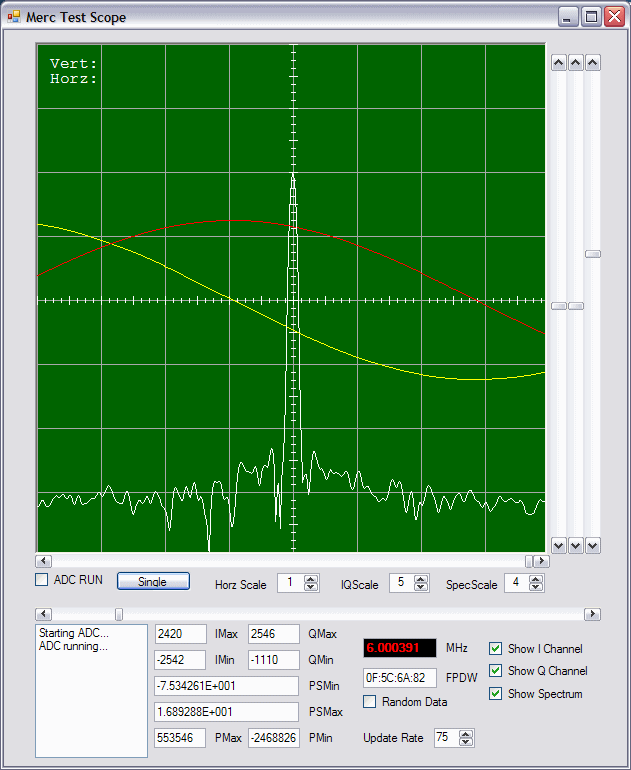Viewport: 631px width, 770px height.
Task: Increase SpecScale with the up arrow
Action: (537, 579)
